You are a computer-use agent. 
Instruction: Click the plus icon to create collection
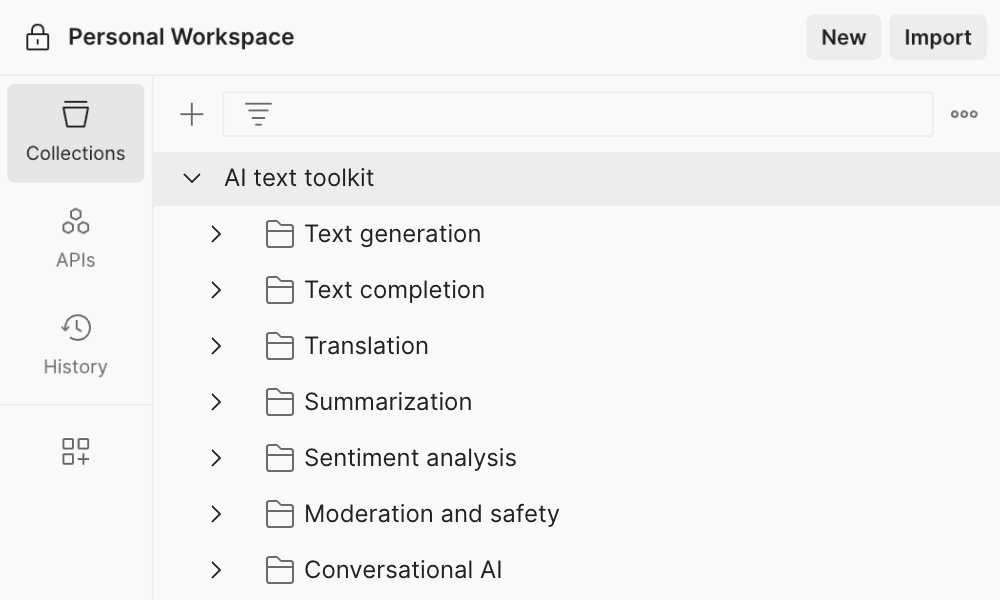(191, 115)
